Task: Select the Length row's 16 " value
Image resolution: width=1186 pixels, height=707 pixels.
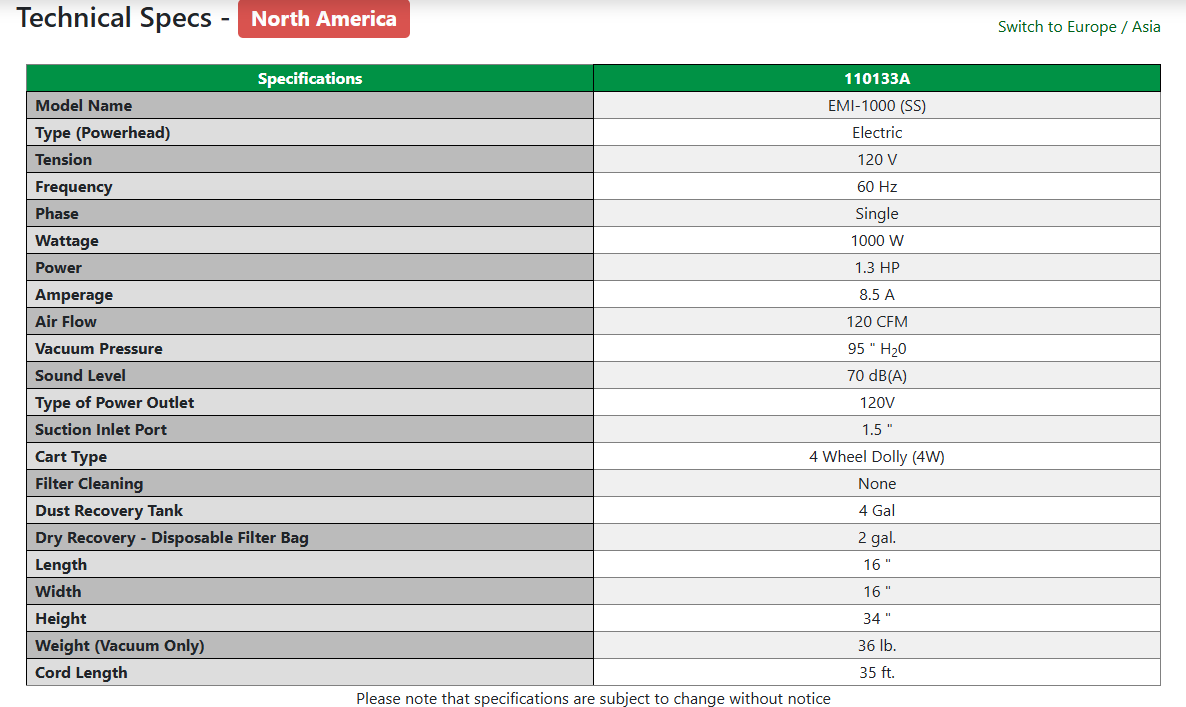Action: pos(877,565)
